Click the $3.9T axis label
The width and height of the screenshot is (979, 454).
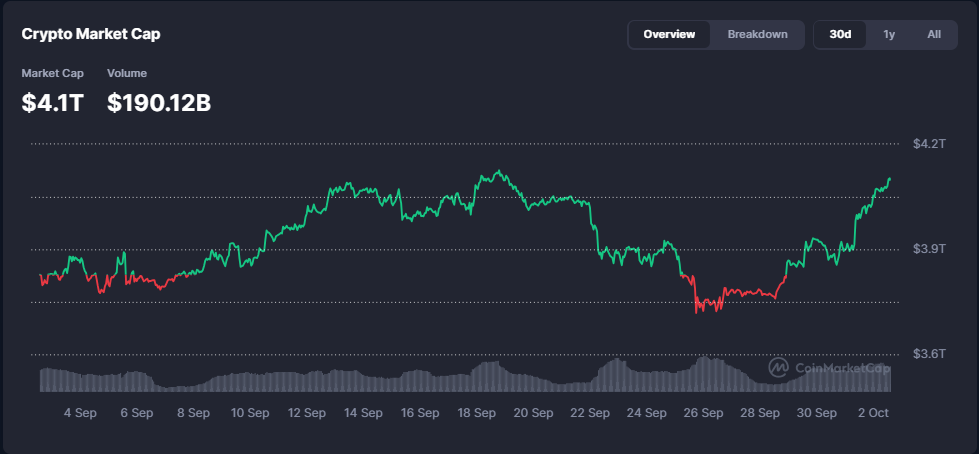click(928, 249)
